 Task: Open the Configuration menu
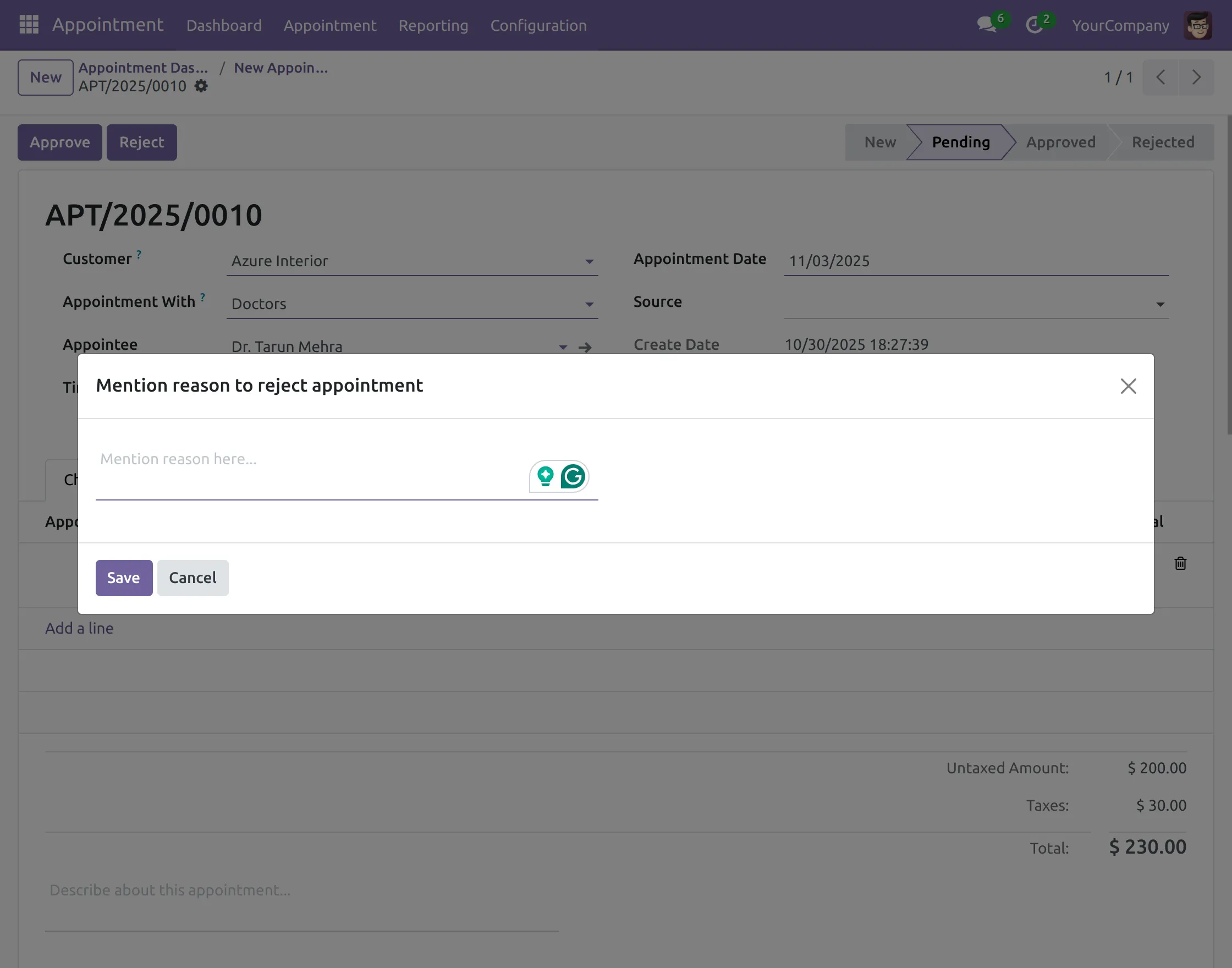538,25
